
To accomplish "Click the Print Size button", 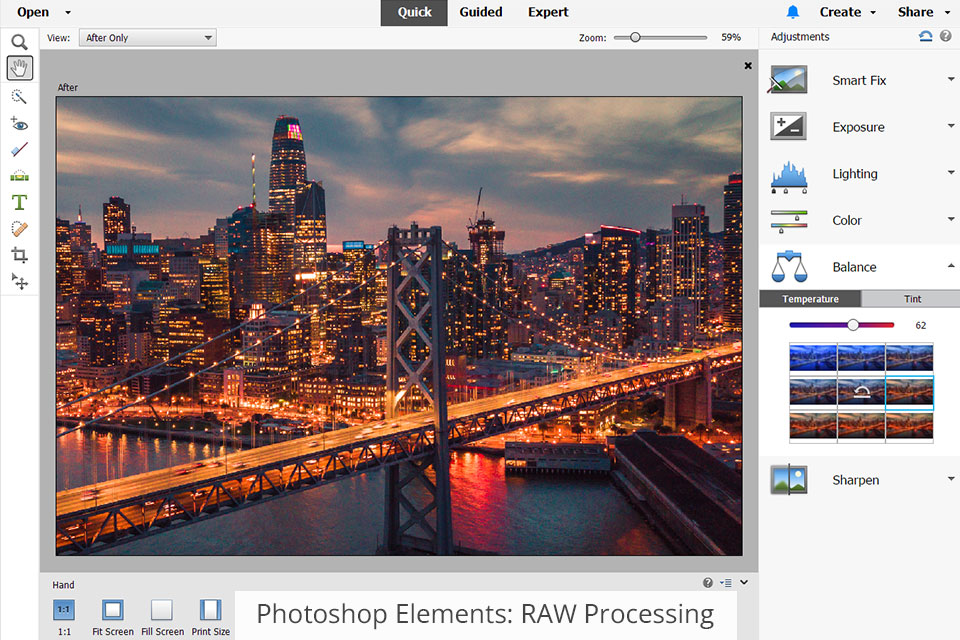I will 211,617.
